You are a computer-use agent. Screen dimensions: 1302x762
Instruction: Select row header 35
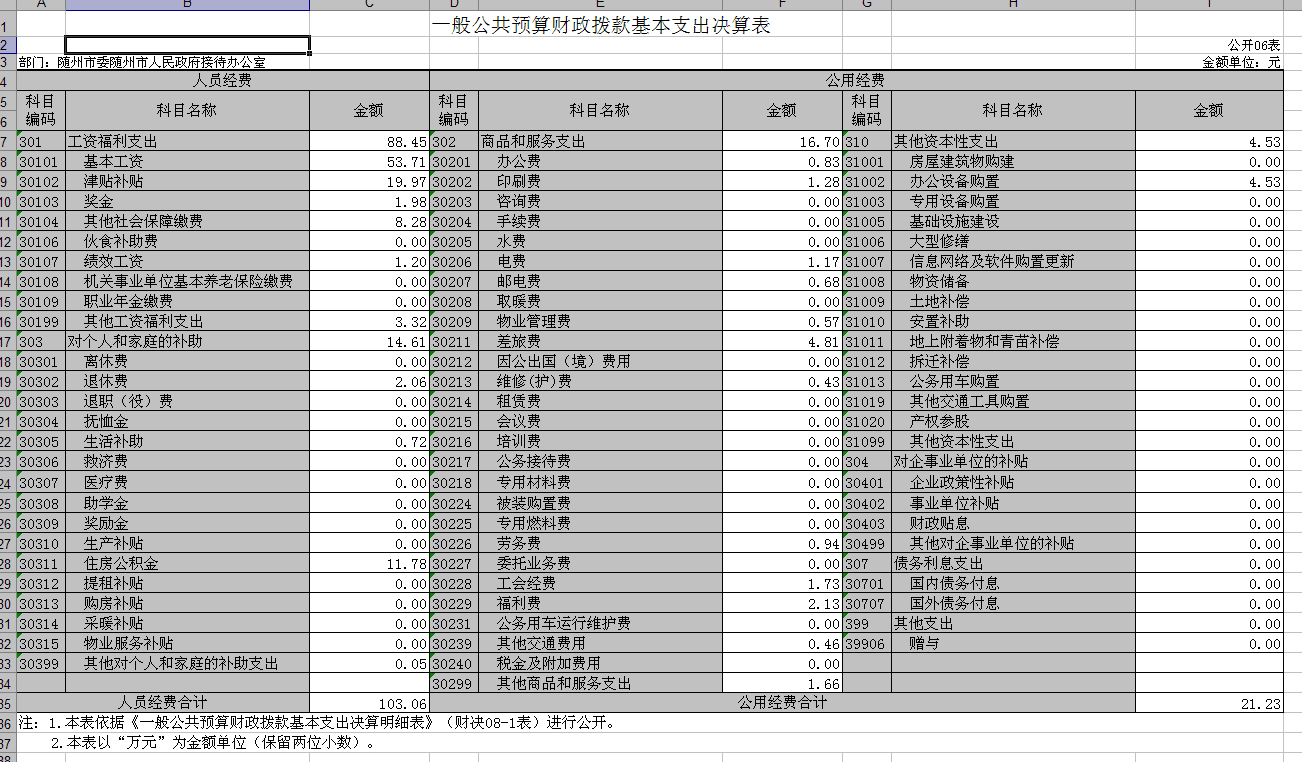point(7,702)
